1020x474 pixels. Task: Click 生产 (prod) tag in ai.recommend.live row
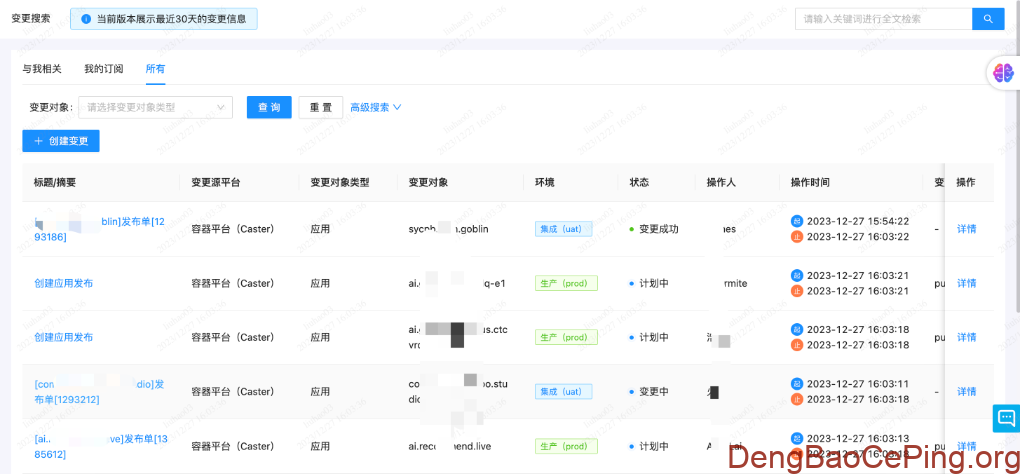(x=566, y=447)
